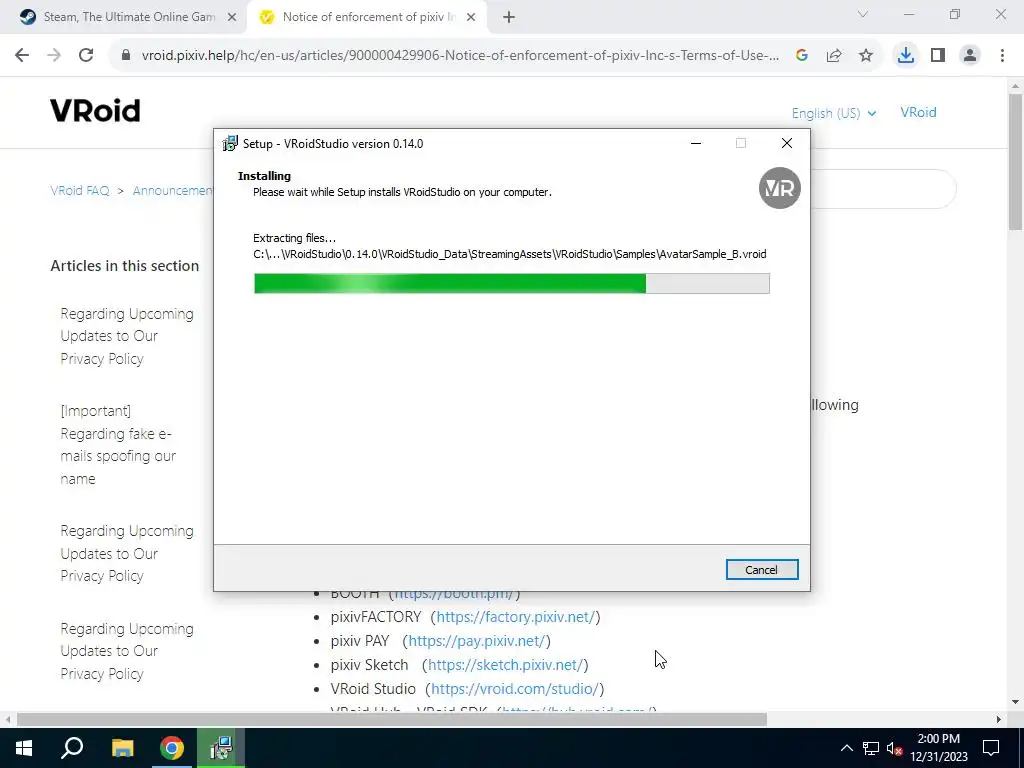Open Chrome from the taskbar
Image resolution: width=1024 pixels, height=768 pixels.
coord(172,748)
